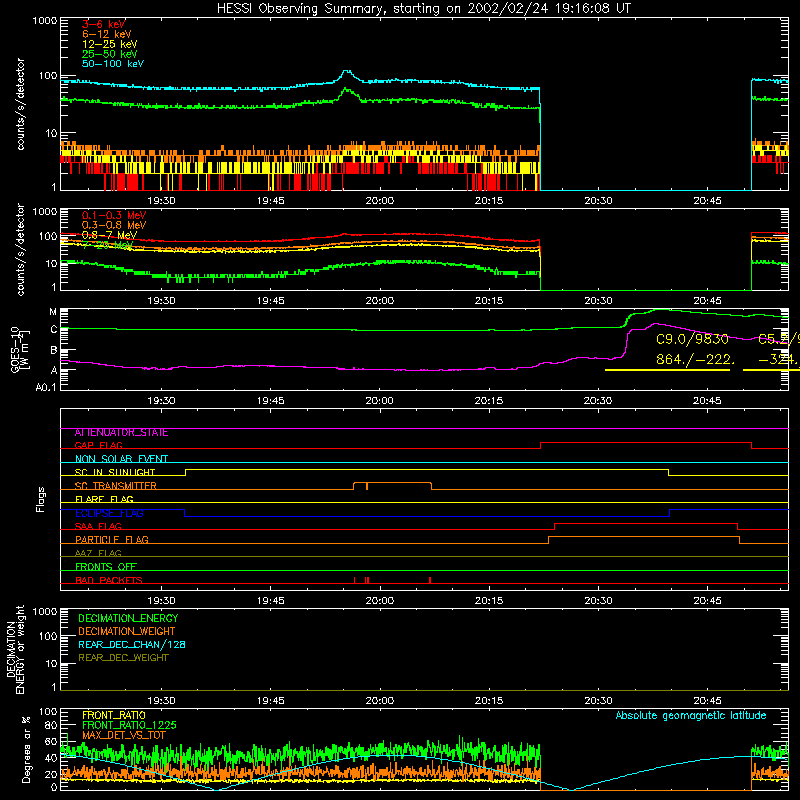Select the 'ECLIPSE_FLAG' flag label

[x=109, y=513]
